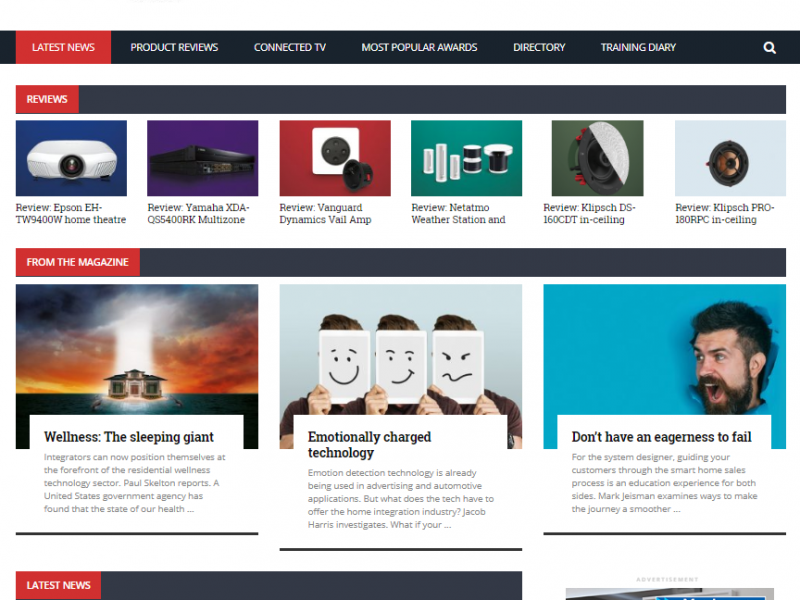Image resolution: width=800 pixels, height=600 pixels.
Task: Open Product Reviews menu item
Action: point(174,47)
